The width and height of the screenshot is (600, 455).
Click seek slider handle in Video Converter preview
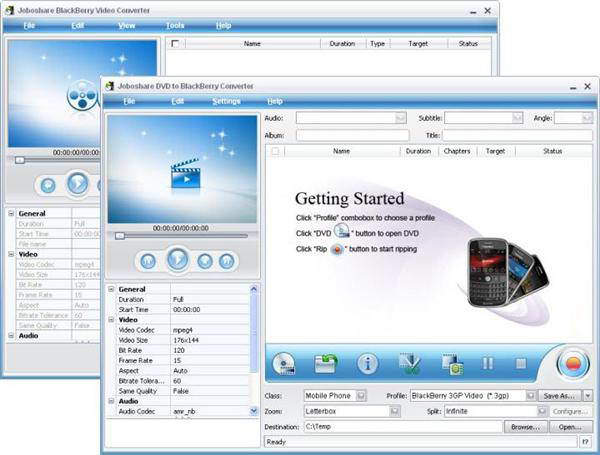[20, 160]
